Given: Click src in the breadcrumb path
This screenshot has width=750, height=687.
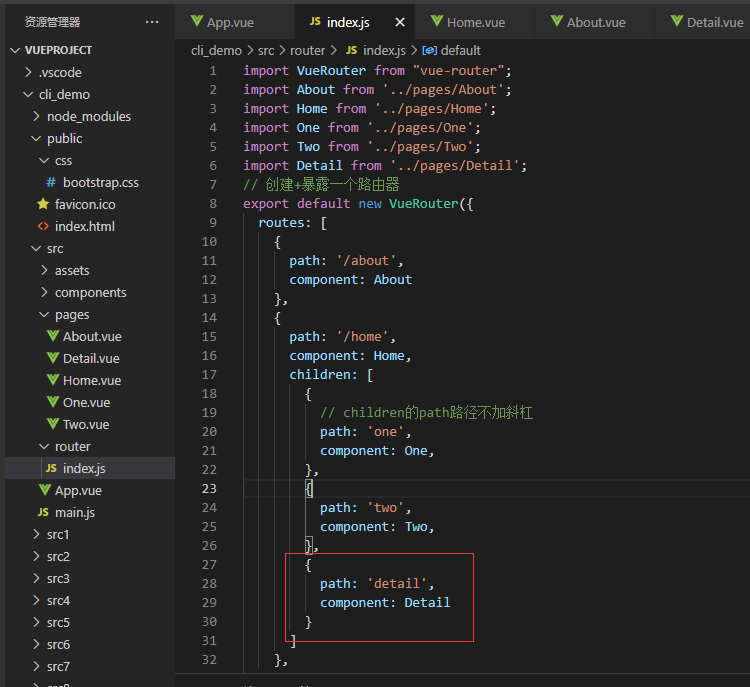Looking at the screenshot, I should tap(266, 50).
